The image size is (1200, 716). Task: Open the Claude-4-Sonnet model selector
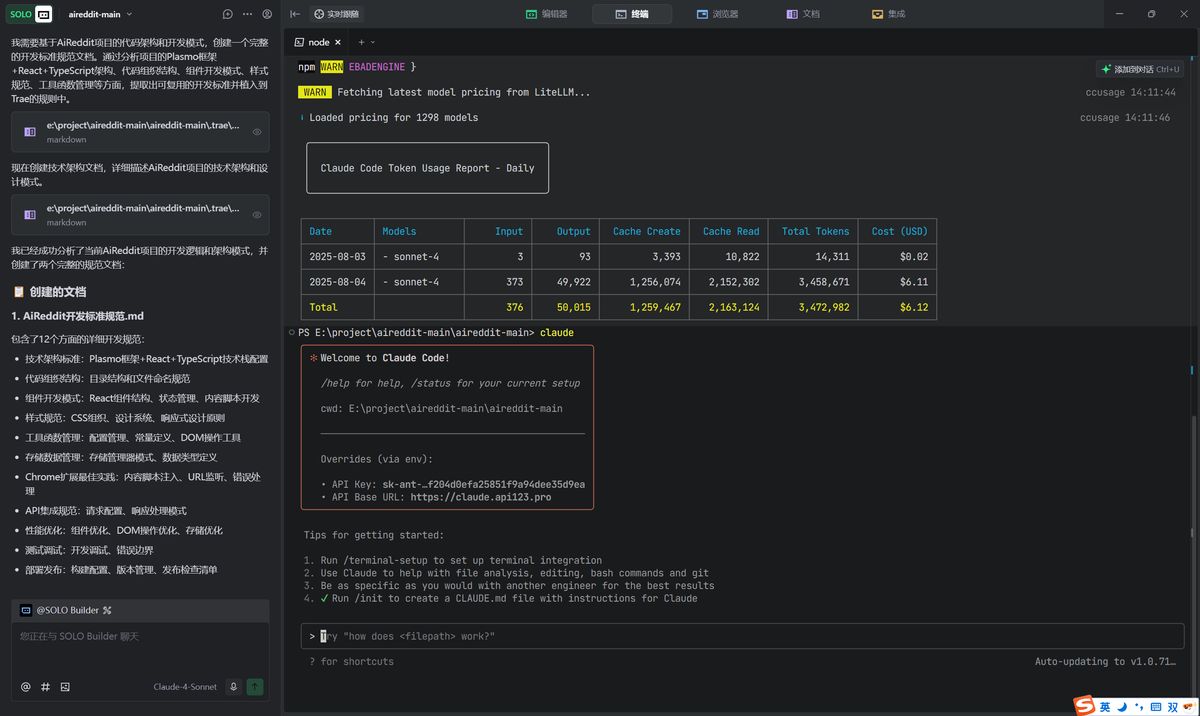point(185,687)
